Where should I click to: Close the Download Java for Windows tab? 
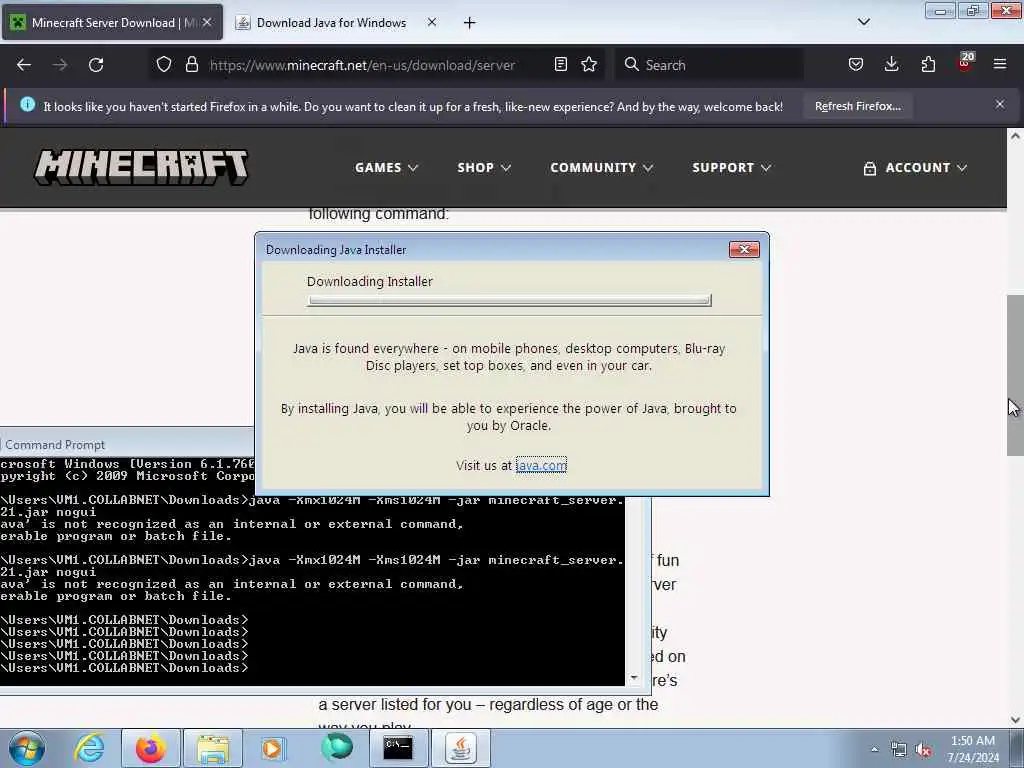coord(432,22)
